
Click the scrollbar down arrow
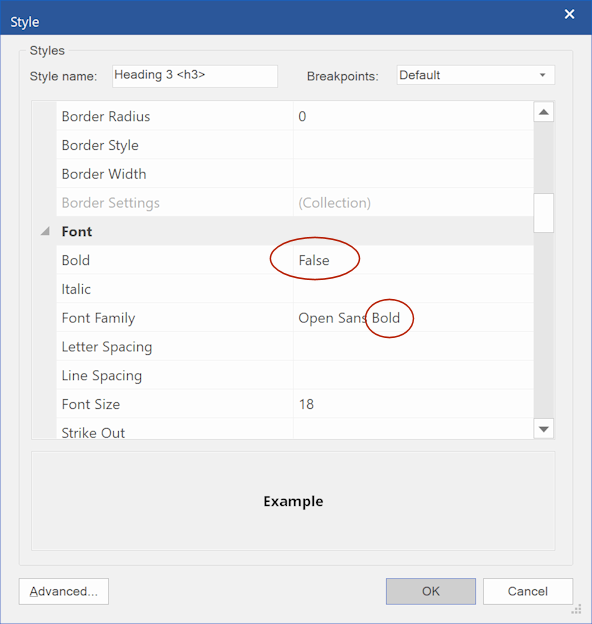tap(544, 429)
